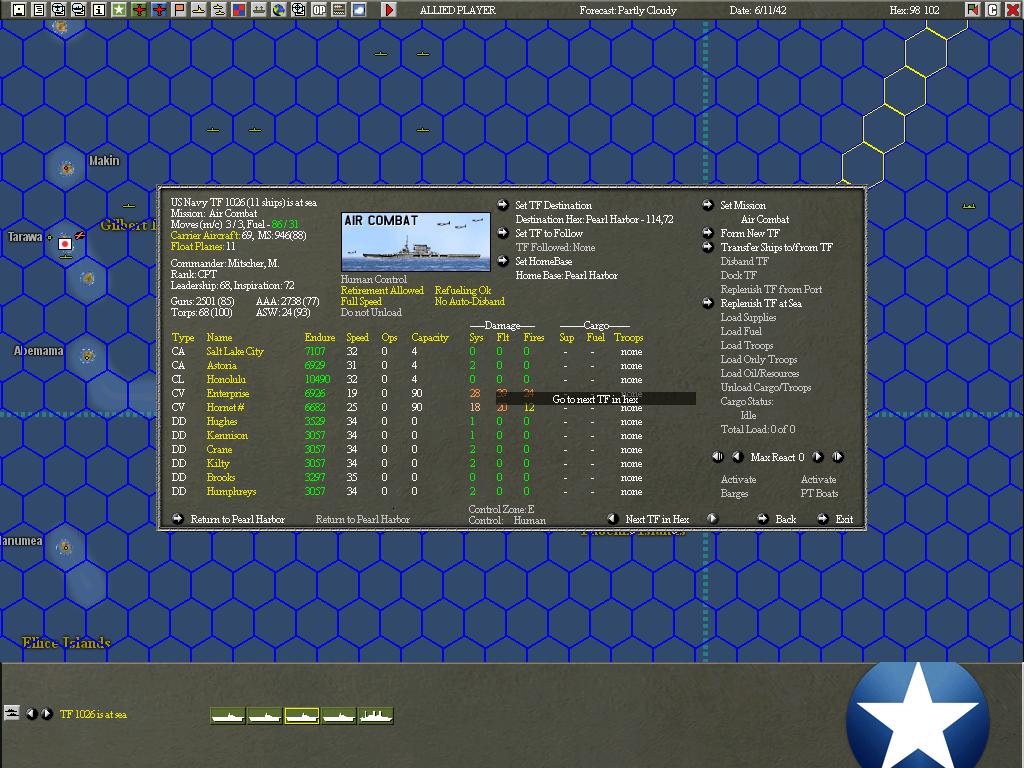Click the red and blue squares icon

[x=238, y=10]
